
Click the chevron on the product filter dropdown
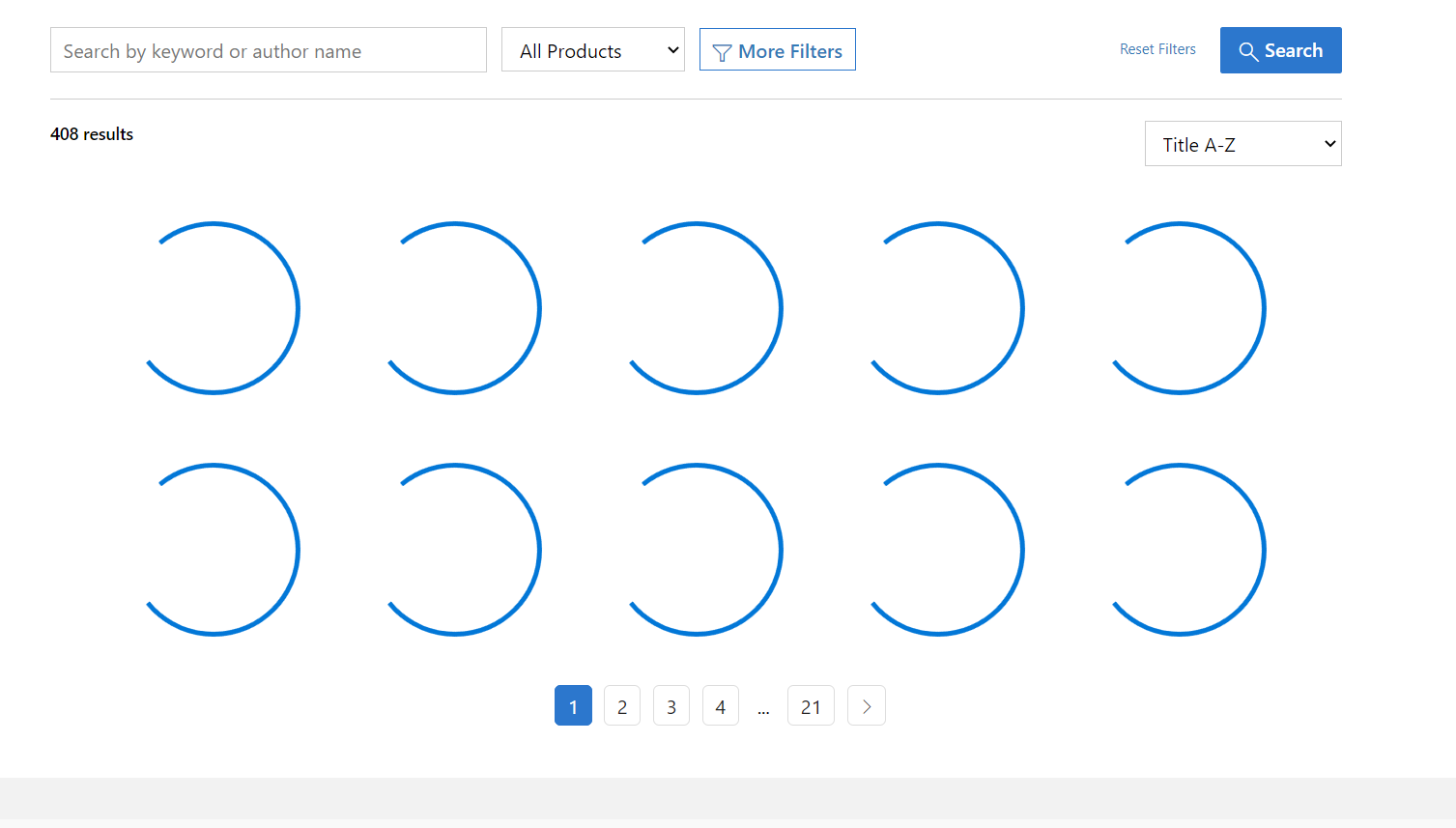pyautogui.click(x=672, y=49)
